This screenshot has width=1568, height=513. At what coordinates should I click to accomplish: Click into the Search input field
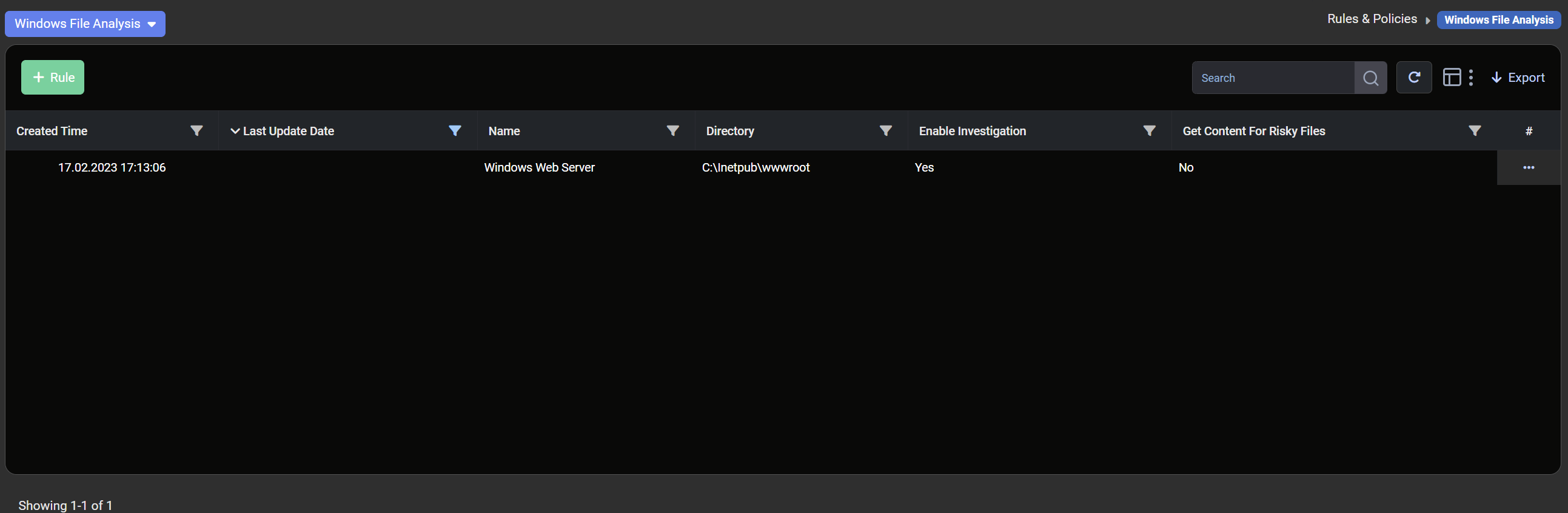point(1272,78)
